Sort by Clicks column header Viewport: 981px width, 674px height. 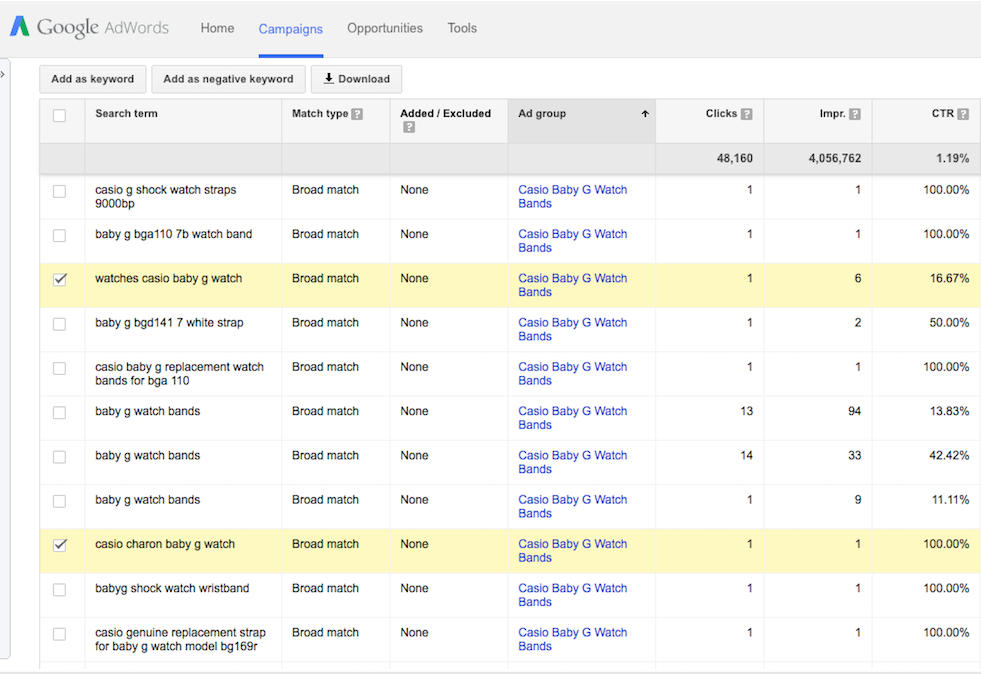(721, 113)
